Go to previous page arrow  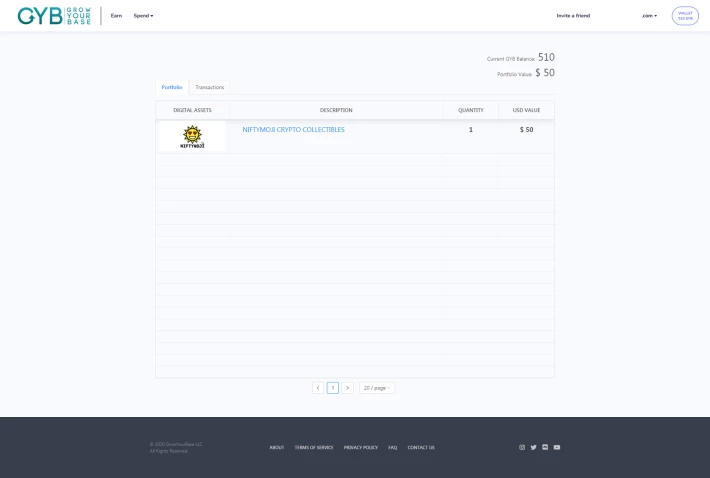[318, 388]
